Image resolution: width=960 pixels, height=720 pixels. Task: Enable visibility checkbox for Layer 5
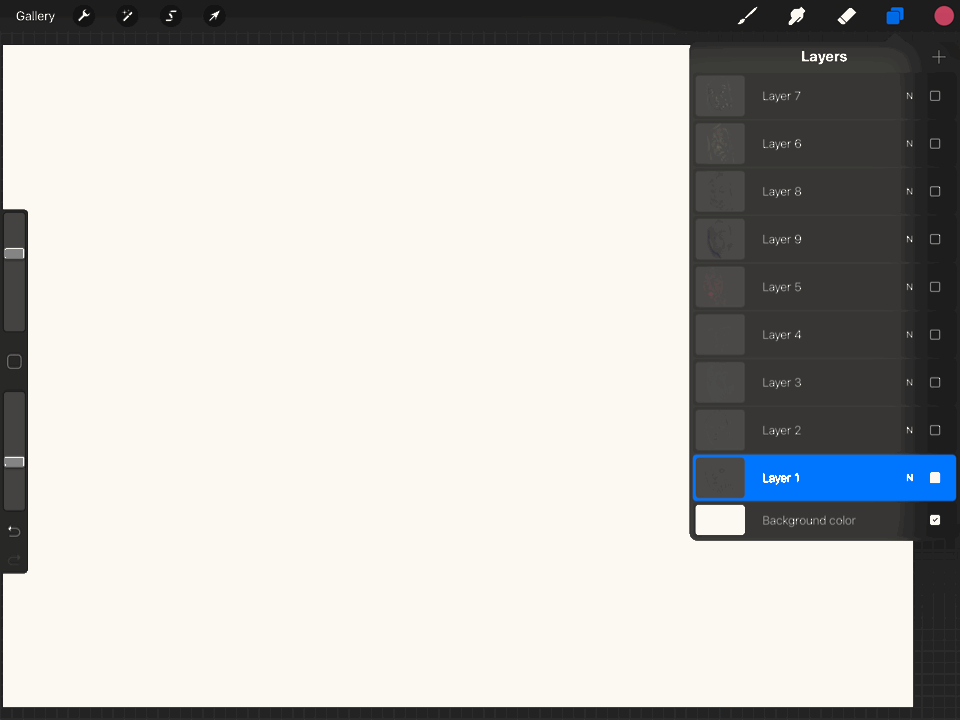[935, 287]
